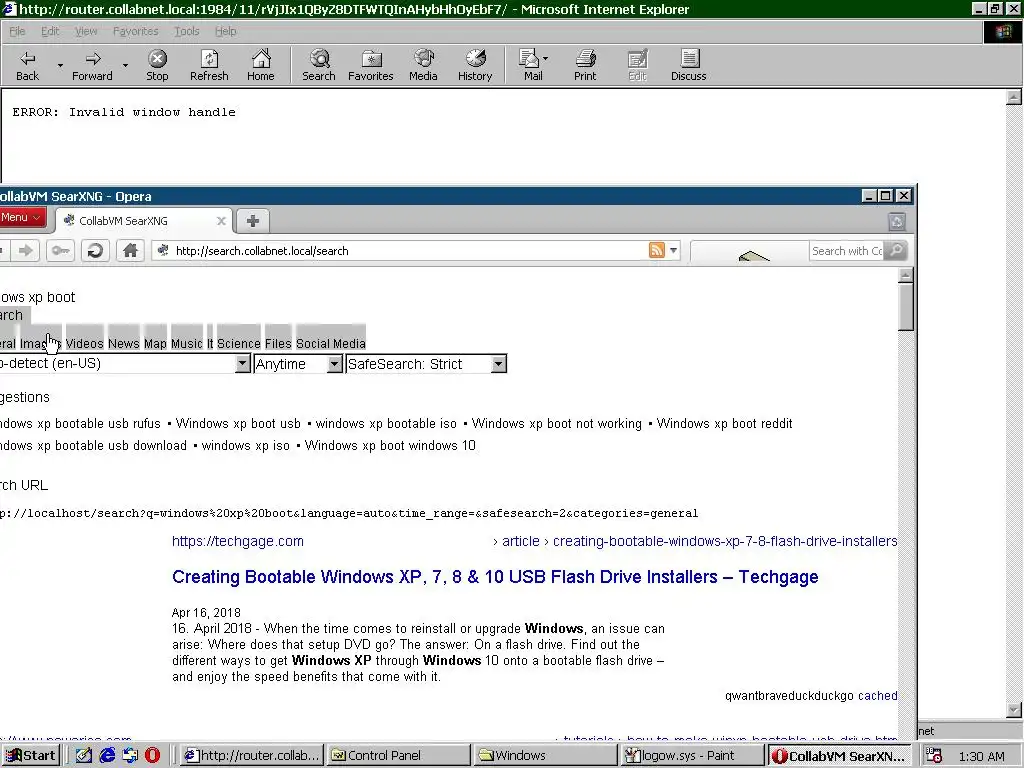
Task: Click the Show Desktop quick launch icon
Action: pyautogui.click(x=84, y=756)
